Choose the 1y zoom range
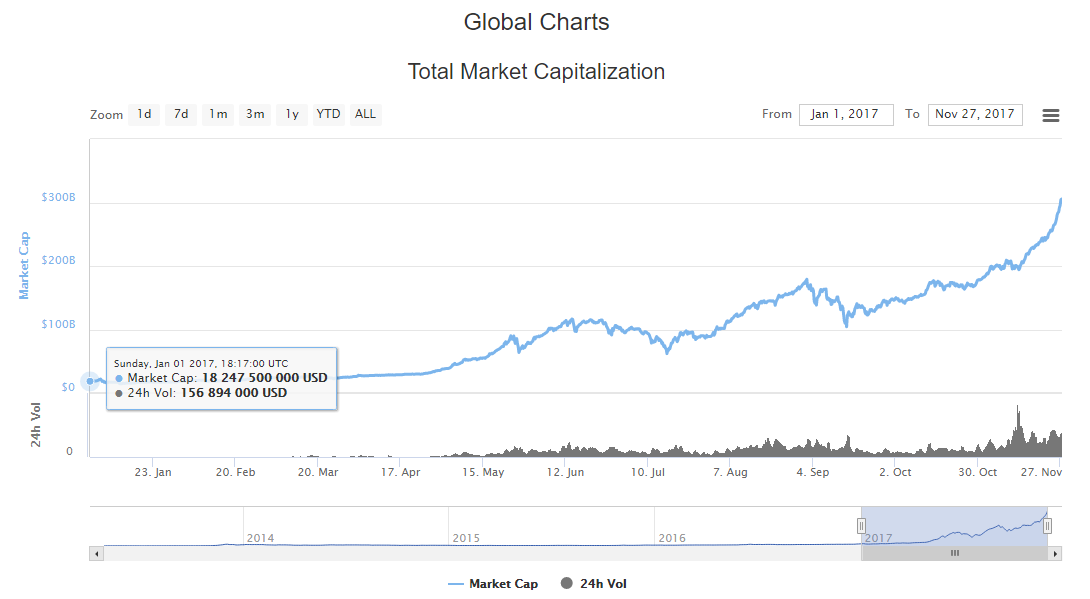 click(x=292, y=114)
